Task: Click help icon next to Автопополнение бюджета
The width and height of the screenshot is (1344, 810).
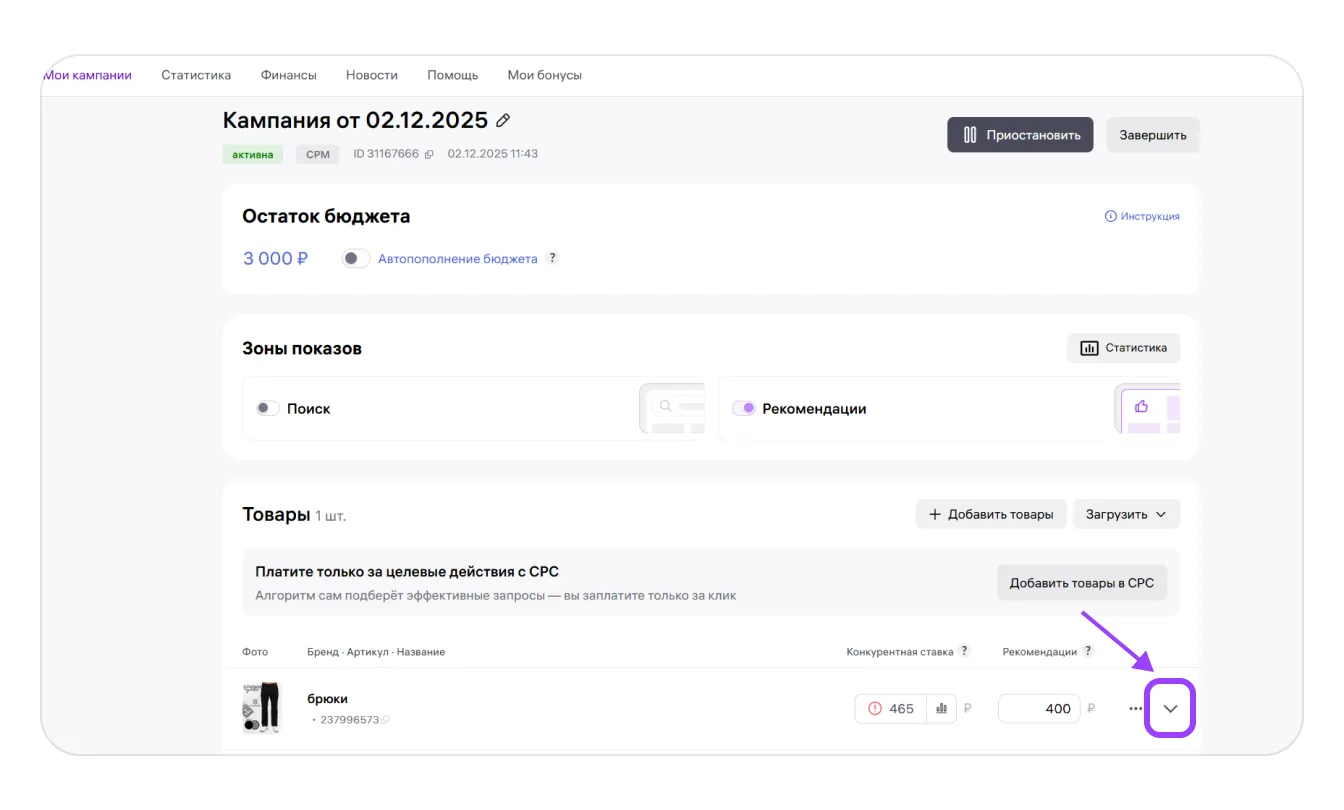Action: 552,258
